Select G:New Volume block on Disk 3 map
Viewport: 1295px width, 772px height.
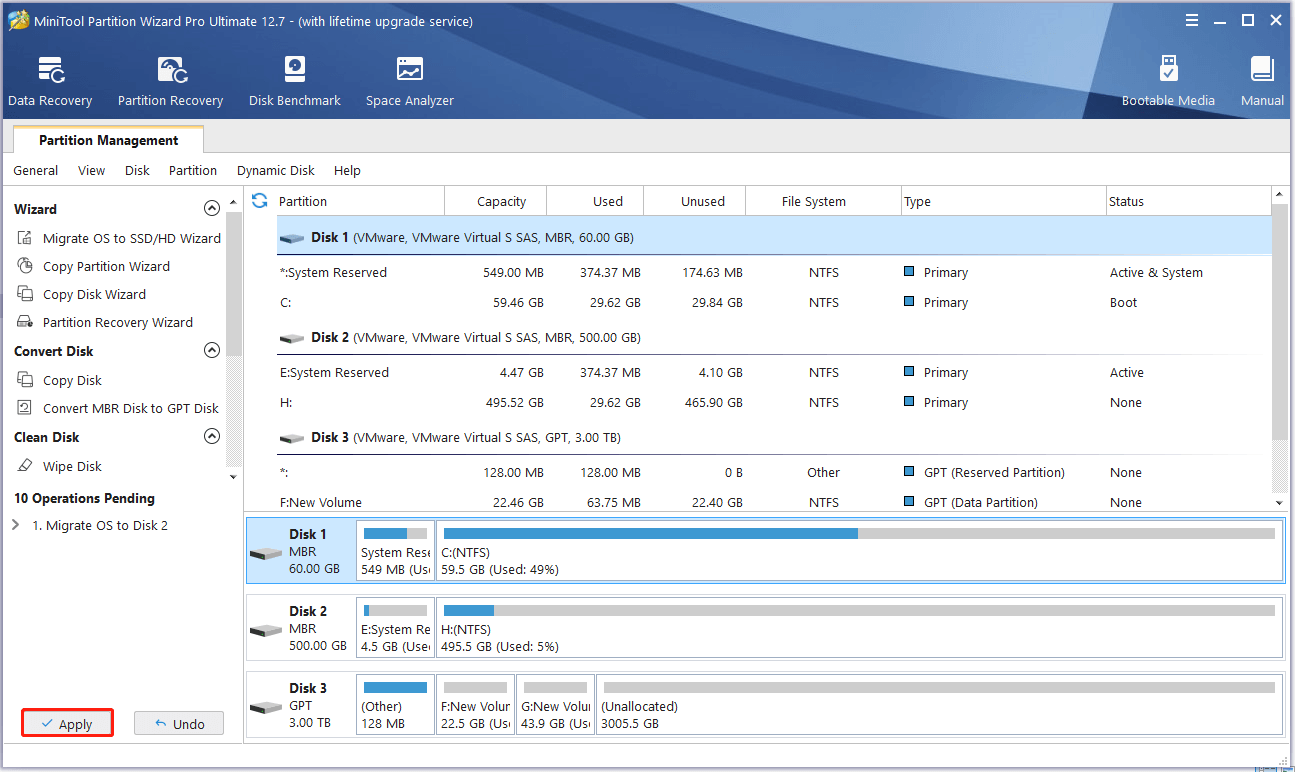(x=555, y=703)
